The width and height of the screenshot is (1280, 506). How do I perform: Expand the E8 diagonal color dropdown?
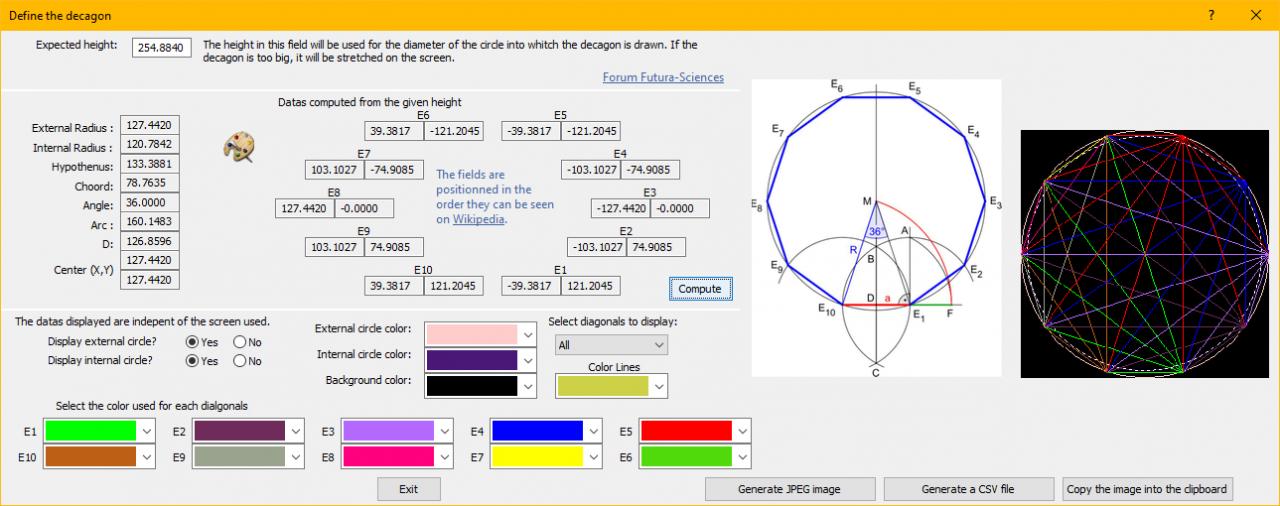coord(444,457)
